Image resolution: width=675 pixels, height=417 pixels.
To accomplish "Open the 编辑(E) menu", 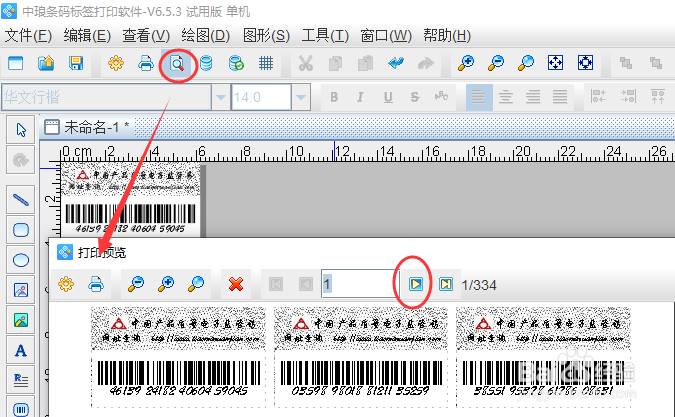I will click(87, 35).
